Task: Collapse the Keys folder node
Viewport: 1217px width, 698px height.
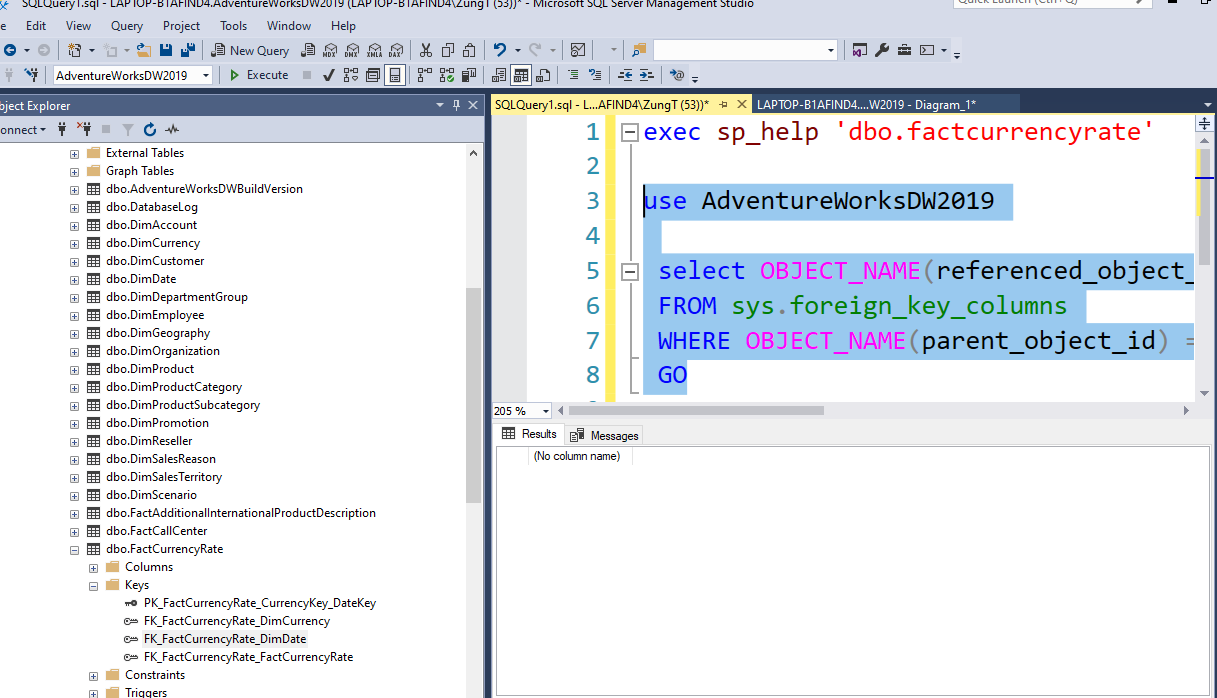Action: [93, 585]
